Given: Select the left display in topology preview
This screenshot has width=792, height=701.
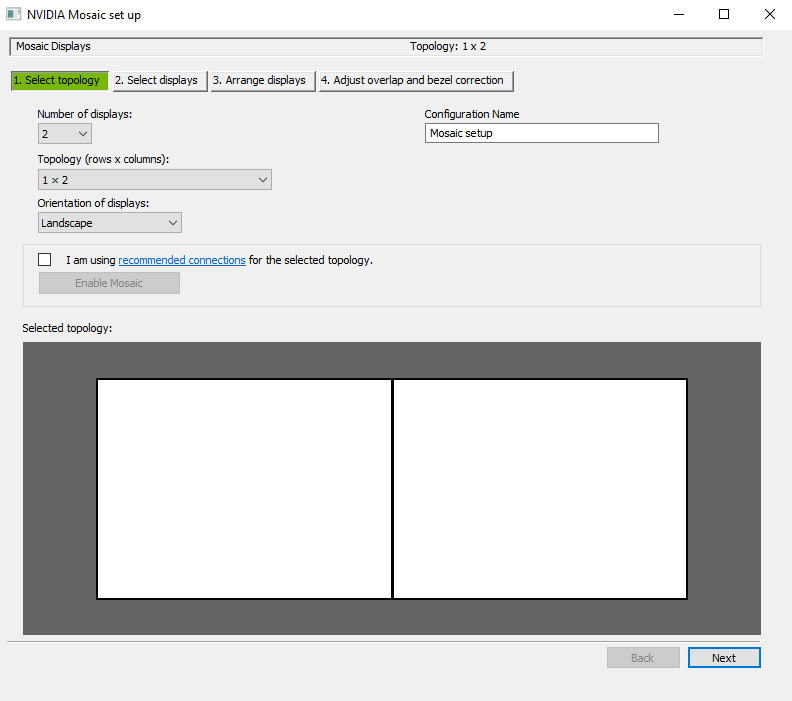Looking at the screenshot, I should 244,489.
